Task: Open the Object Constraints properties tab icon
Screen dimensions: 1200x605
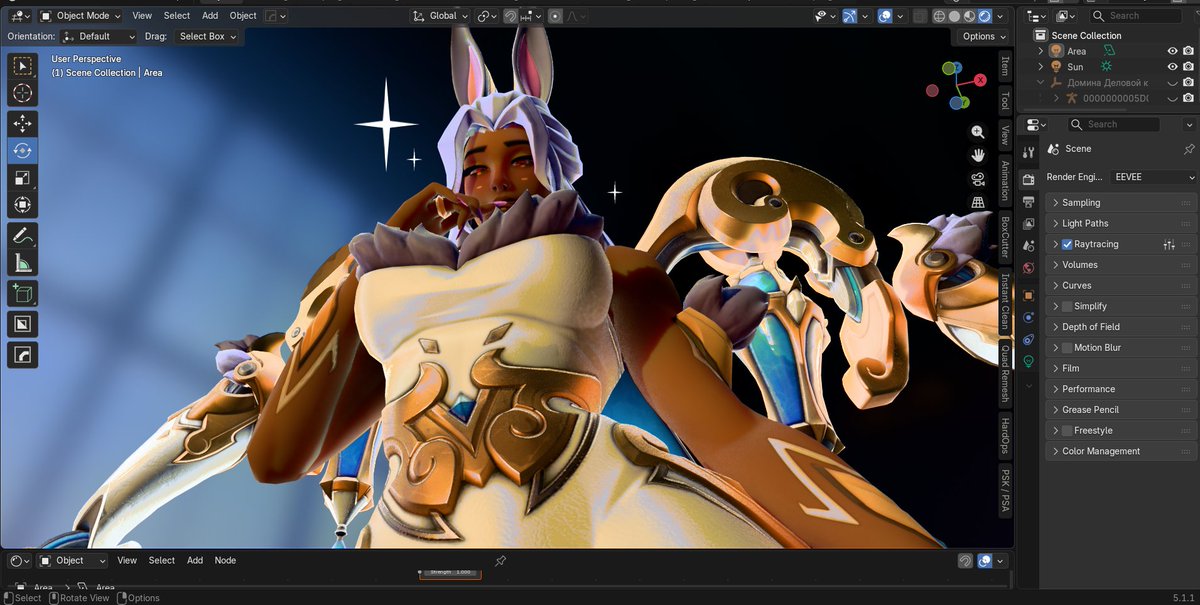Action: (1028, 339)
